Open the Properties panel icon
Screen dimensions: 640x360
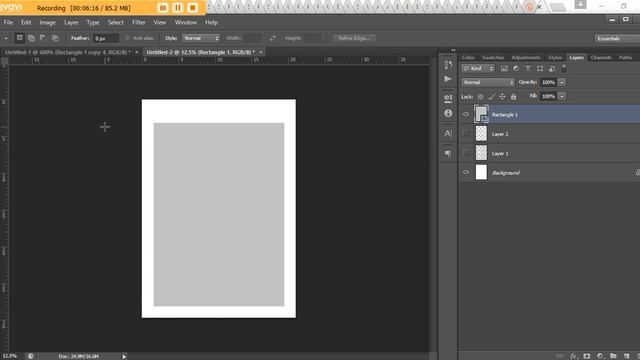[x=448, y=98]
